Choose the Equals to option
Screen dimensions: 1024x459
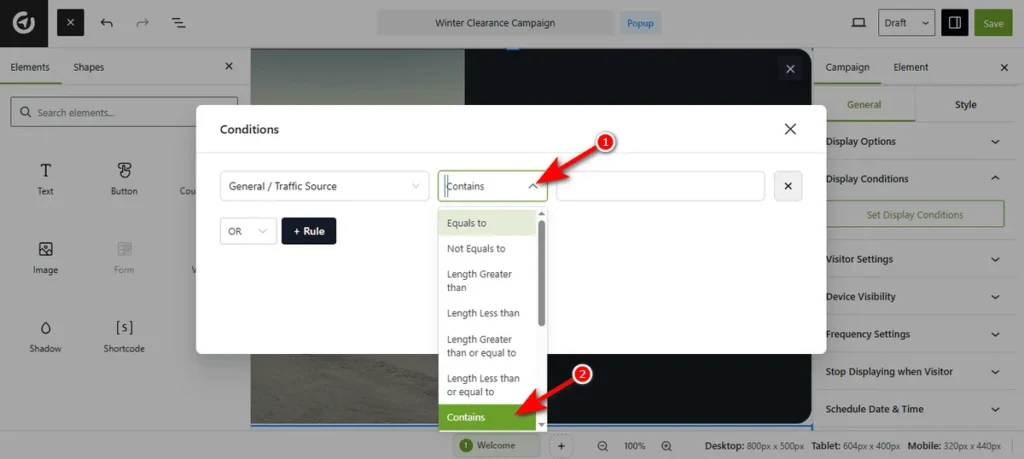pyautogui.click(x=487, y=223)
